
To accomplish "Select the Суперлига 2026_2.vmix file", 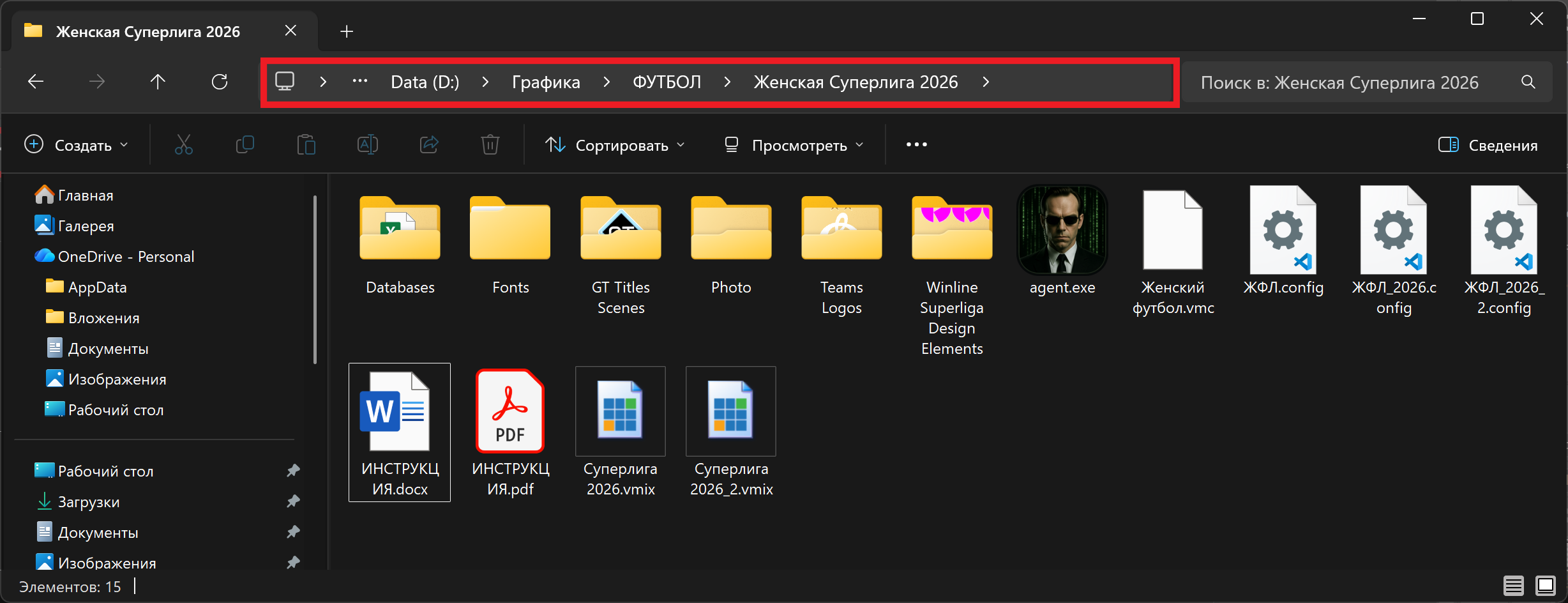I will pyautogui.click(x=731, y=433).
